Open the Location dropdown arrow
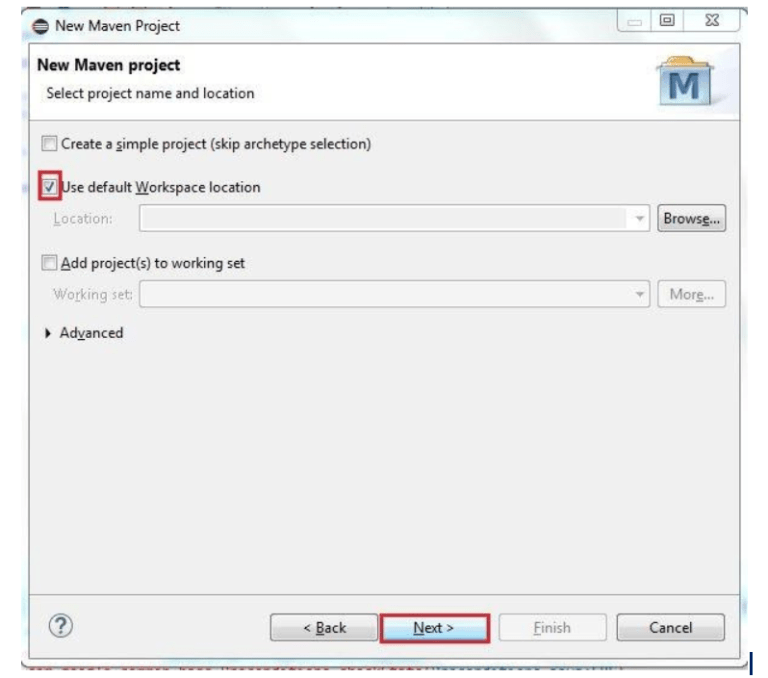768x678 pixels. click(639, 218)
